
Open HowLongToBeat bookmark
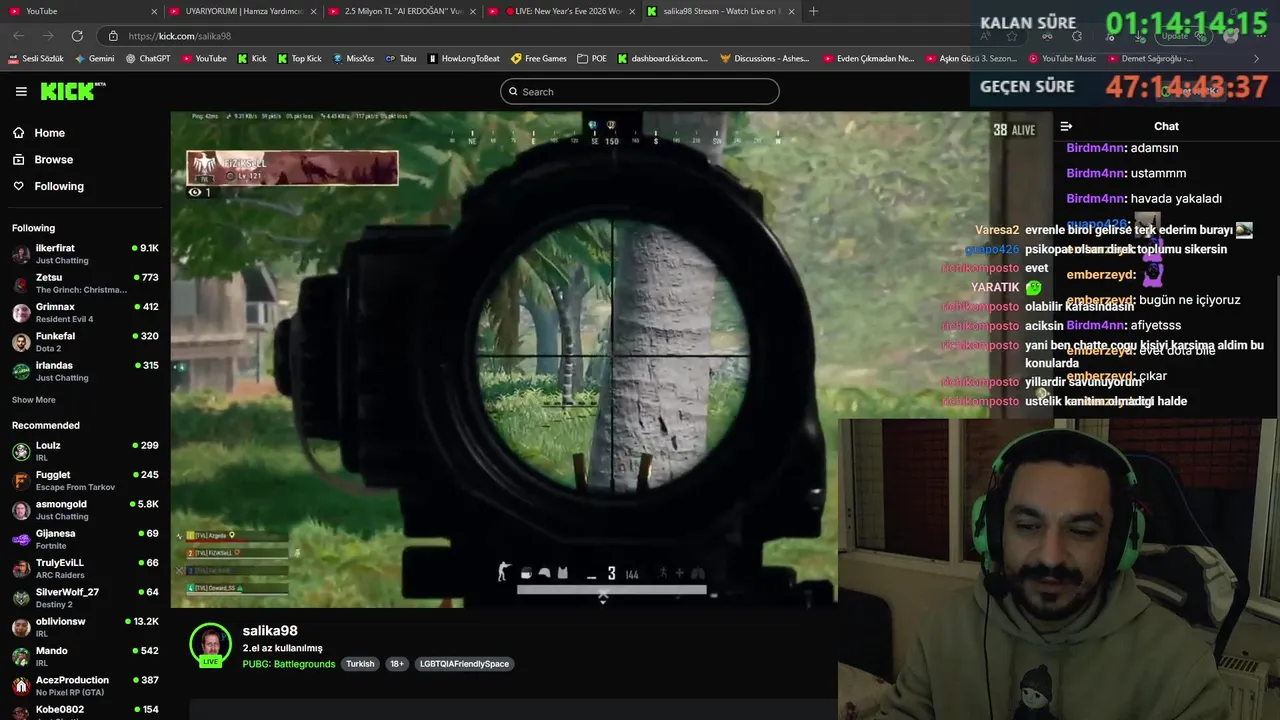point(464,59)
